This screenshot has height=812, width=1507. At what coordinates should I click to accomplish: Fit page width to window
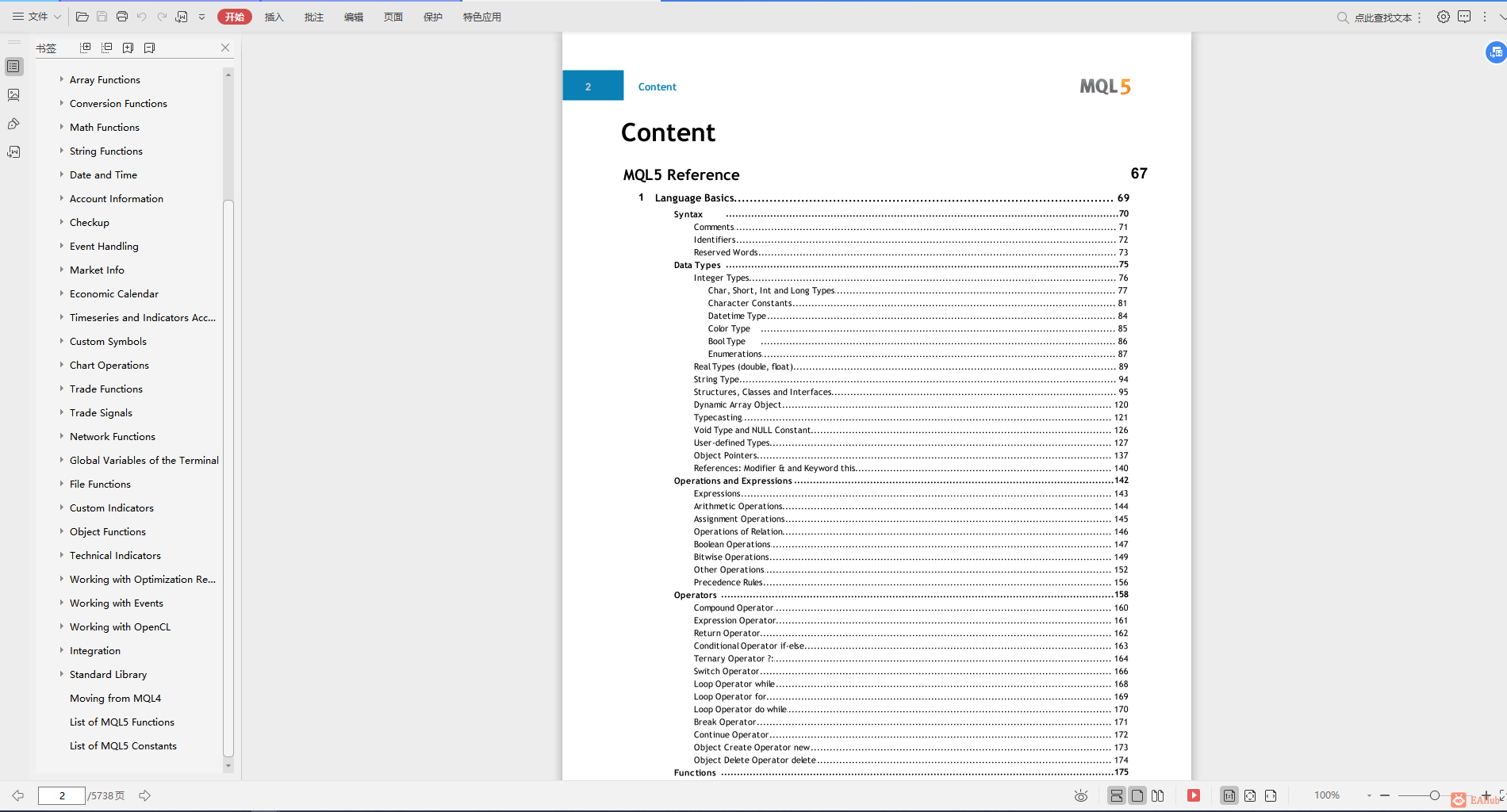tap(1271, 795)
